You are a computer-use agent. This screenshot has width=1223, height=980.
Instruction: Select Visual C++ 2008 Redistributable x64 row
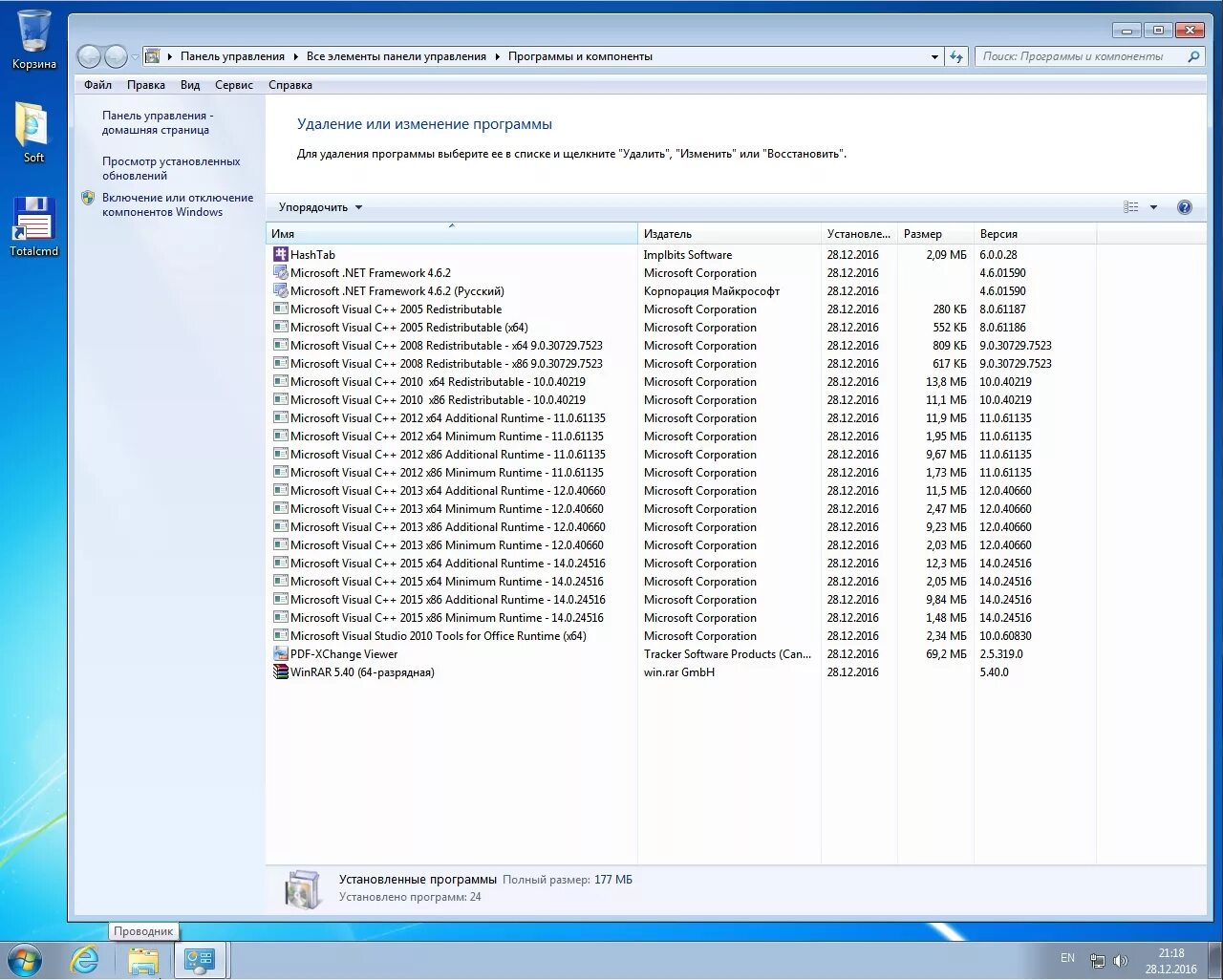681,345
